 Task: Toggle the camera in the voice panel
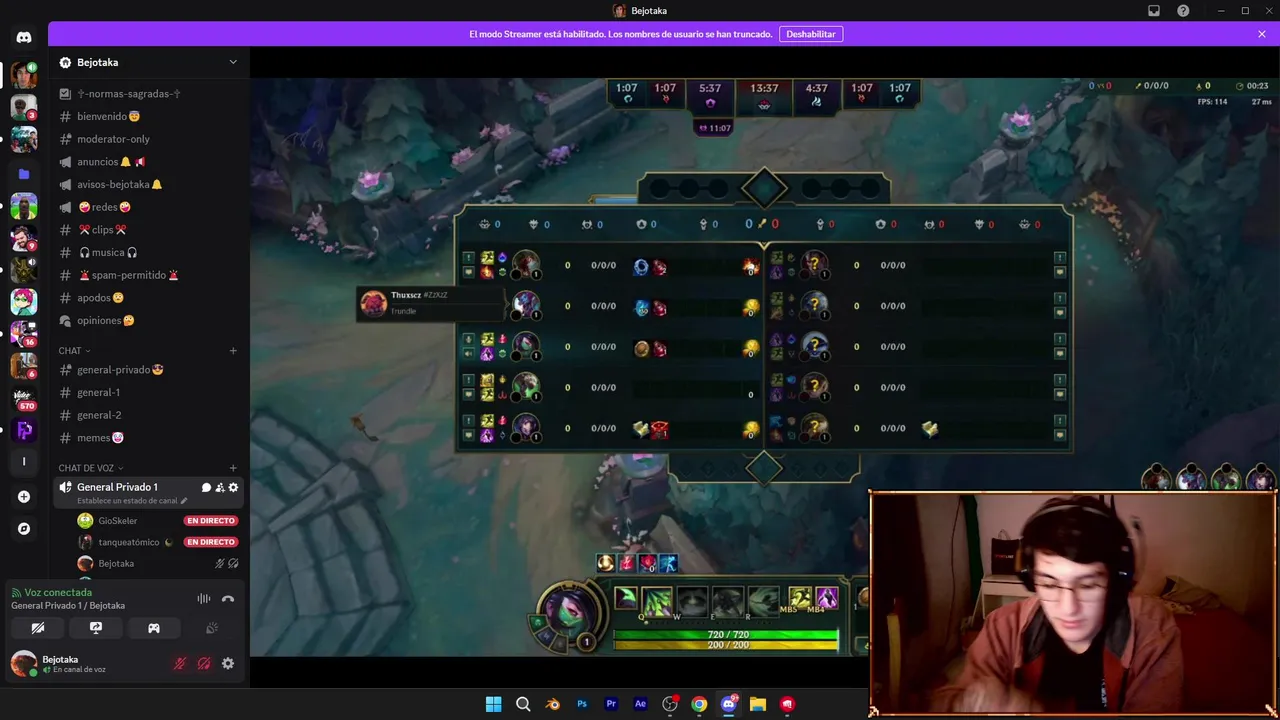[x=38, y=628]
